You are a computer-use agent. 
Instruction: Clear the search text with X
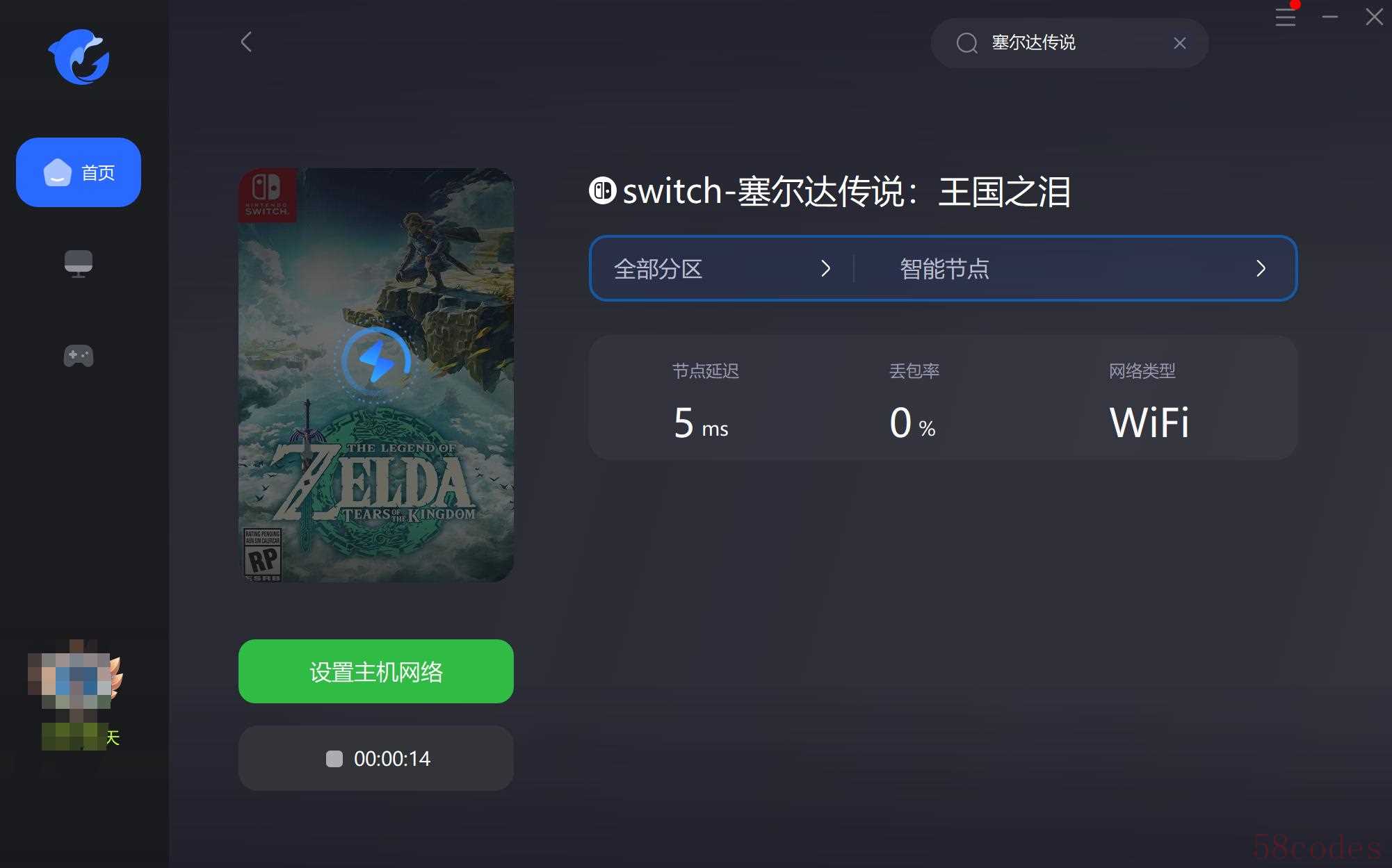pos(1179,43)
